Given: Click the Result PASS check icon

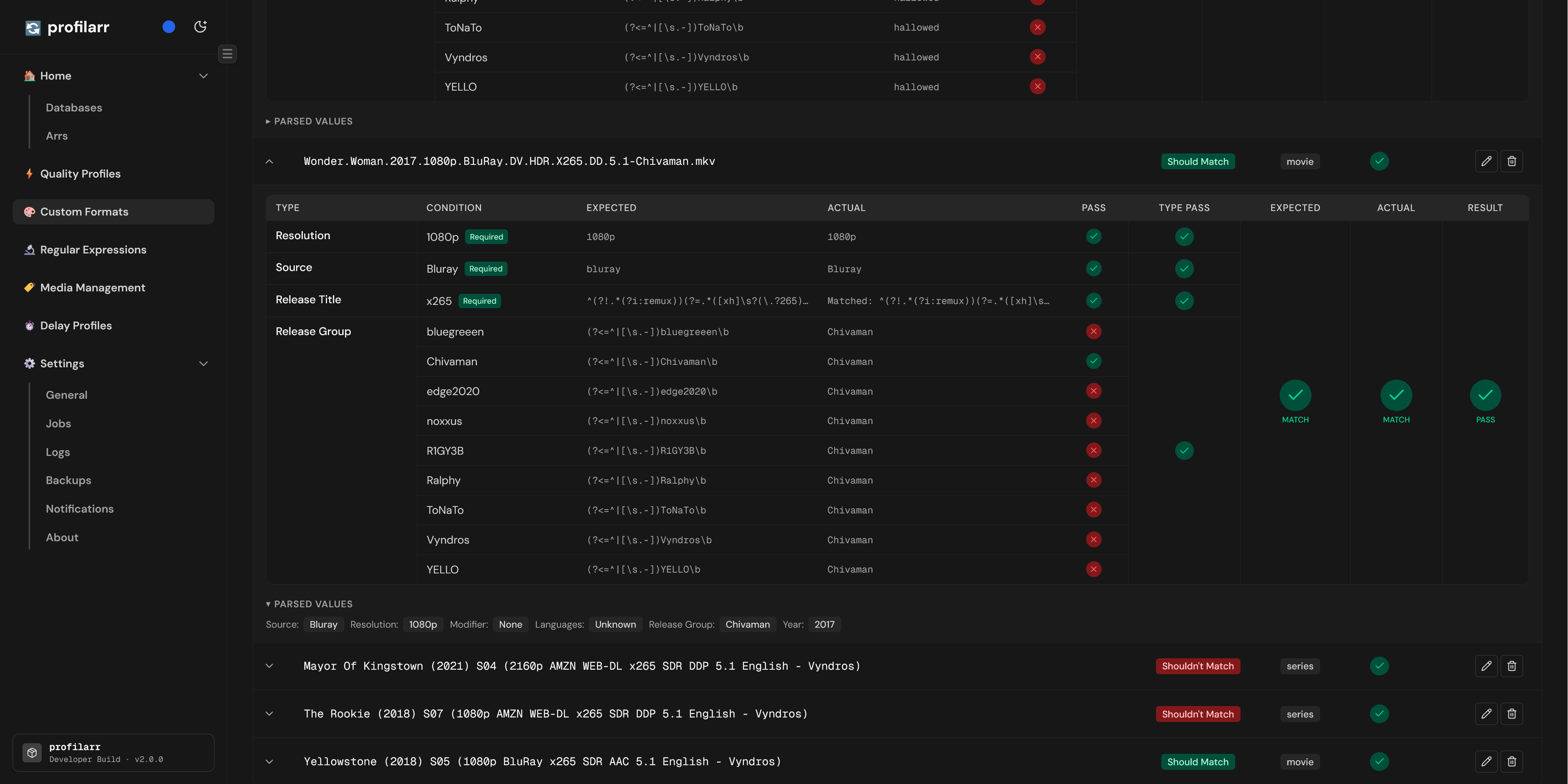Looking at the screenshot, I should pos(1485,395).
